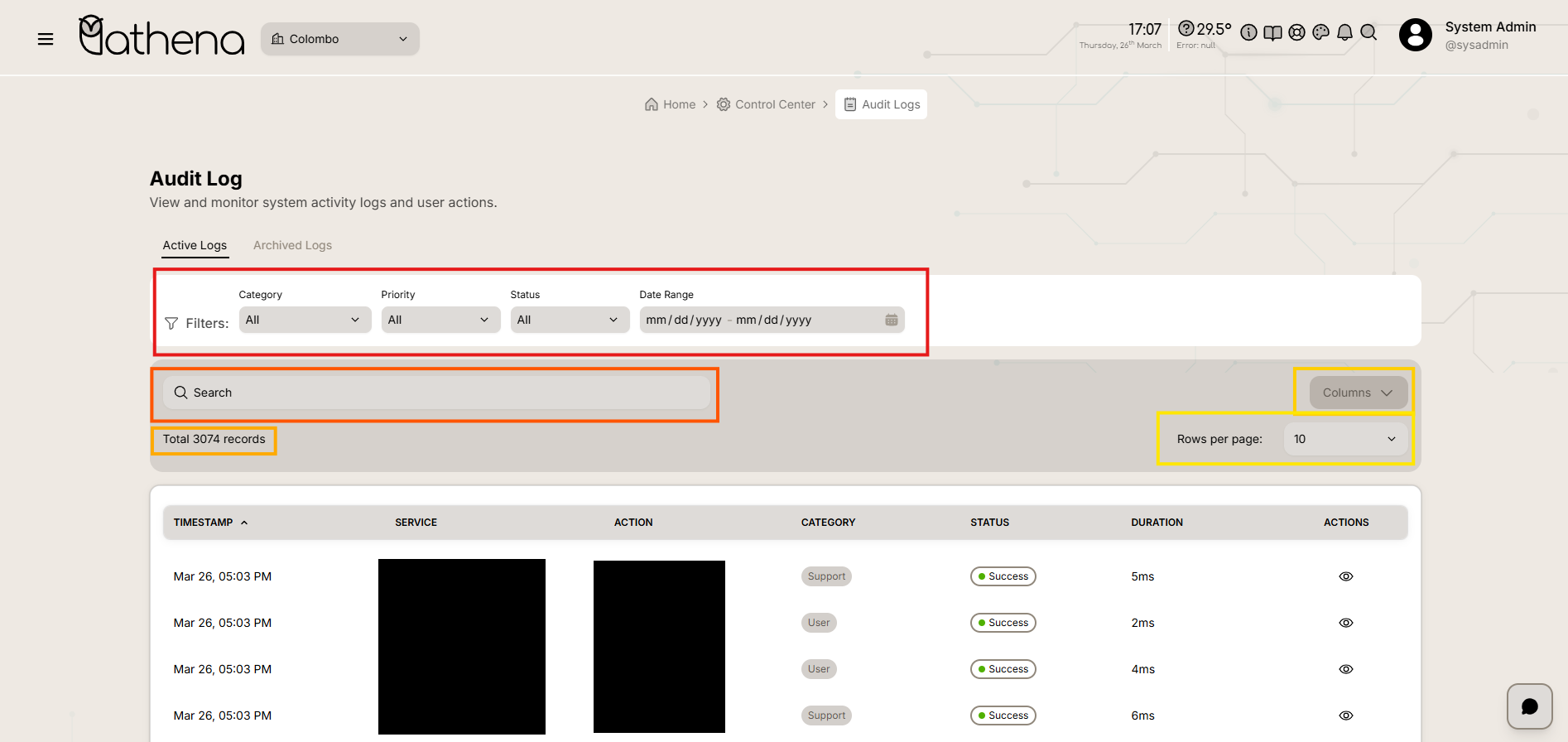Screen dimensions: 1568x742
Task: Click the lifebuoy support icon
Action: click(x=1296, y=32)
